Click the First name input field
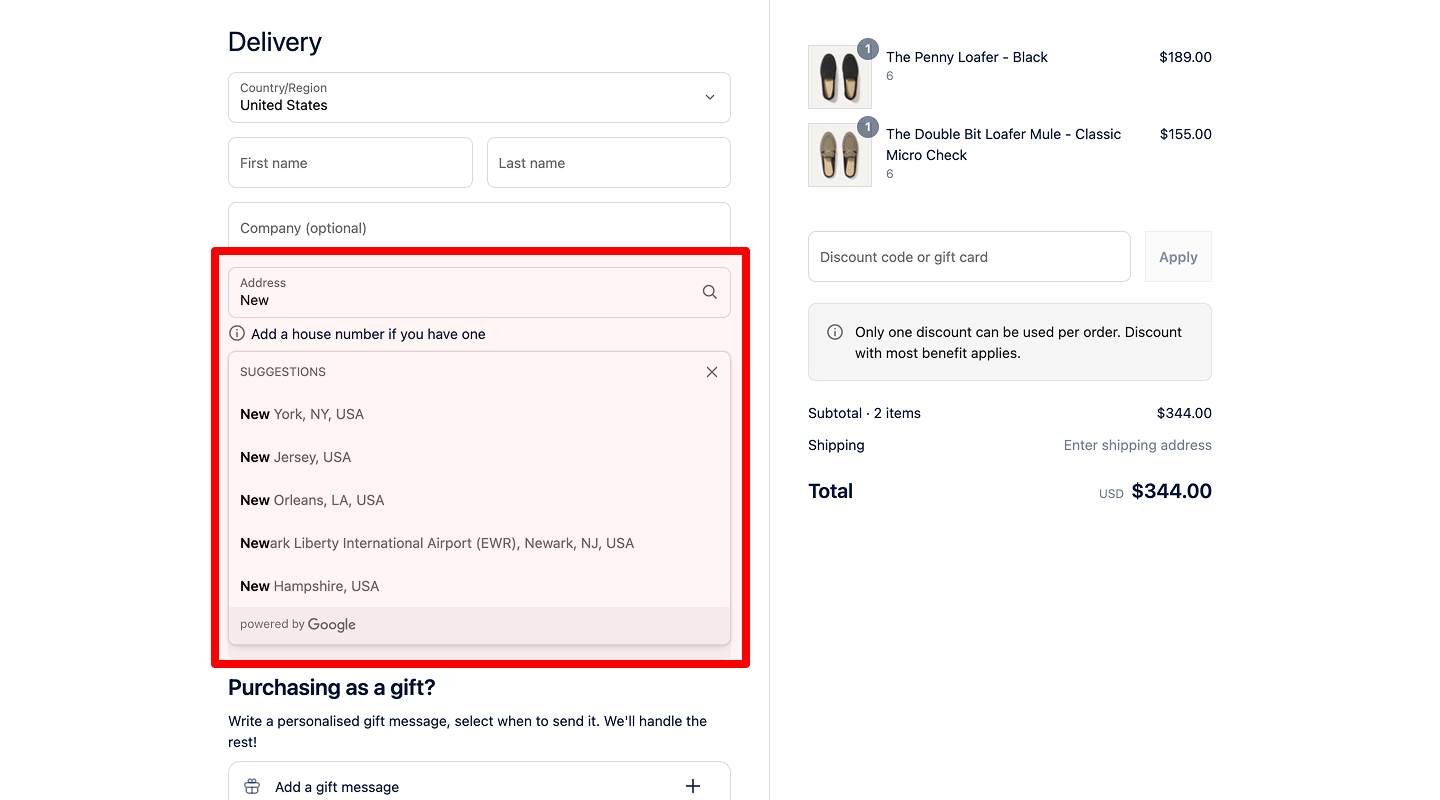Image resolution: width=1440 pixels, height=800 pixels. pyautogui.click(x=350, y=162)
